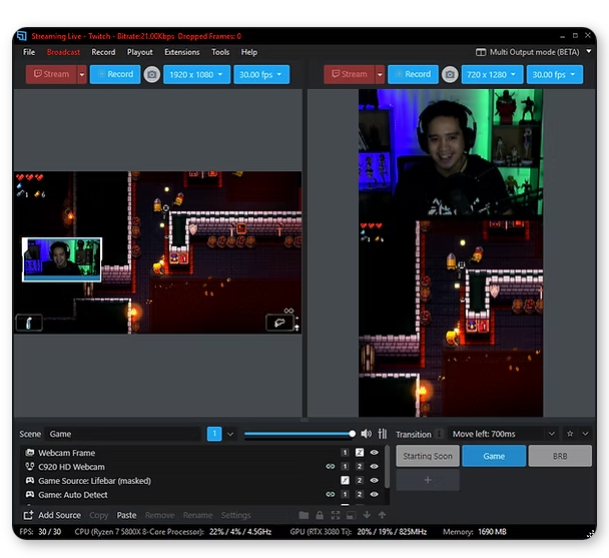
Task: Switch to the Starting Soon scene
Action: pyautogui.click(x=427, y=456)
